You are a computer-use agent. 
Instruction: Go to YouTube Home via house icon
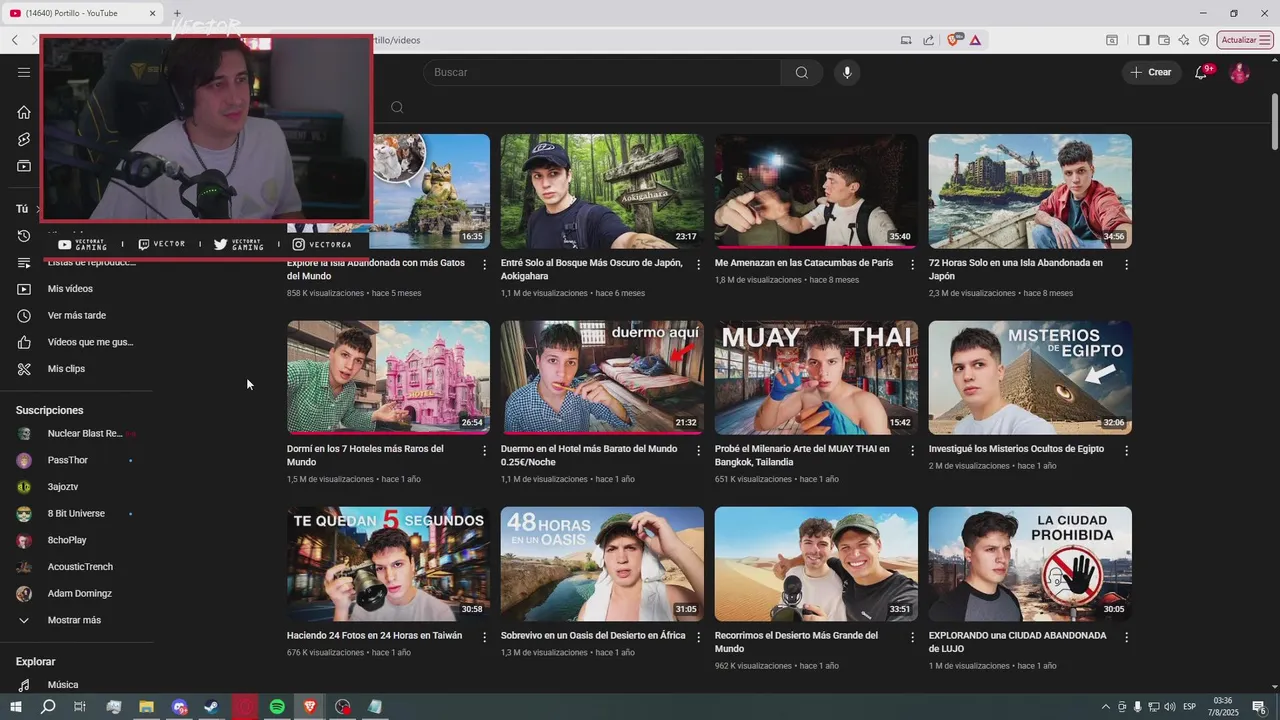click(24, 112)
